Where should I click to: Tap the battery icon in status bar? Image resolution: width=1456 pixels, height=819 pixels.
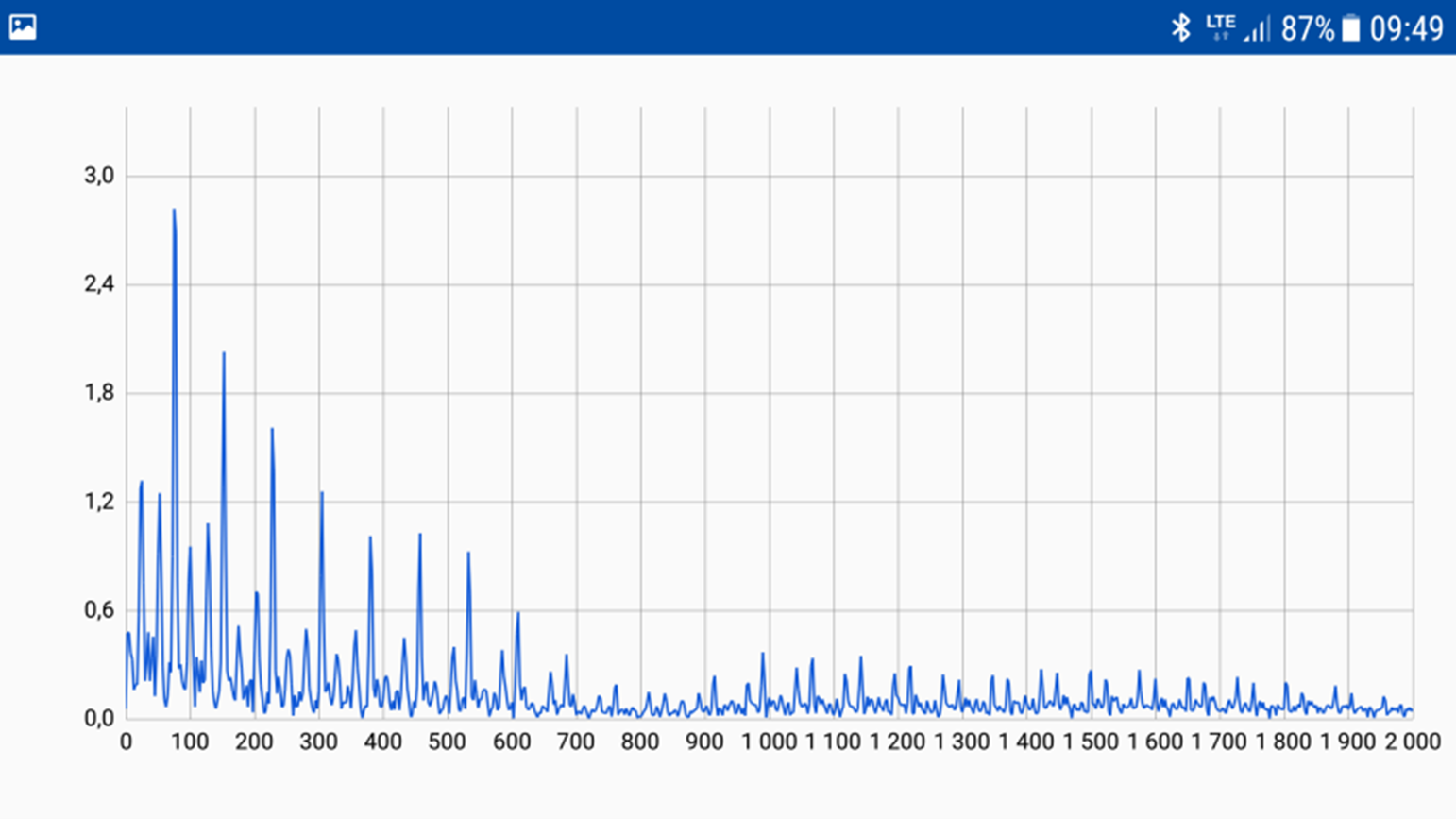[x=1351, y=28]
